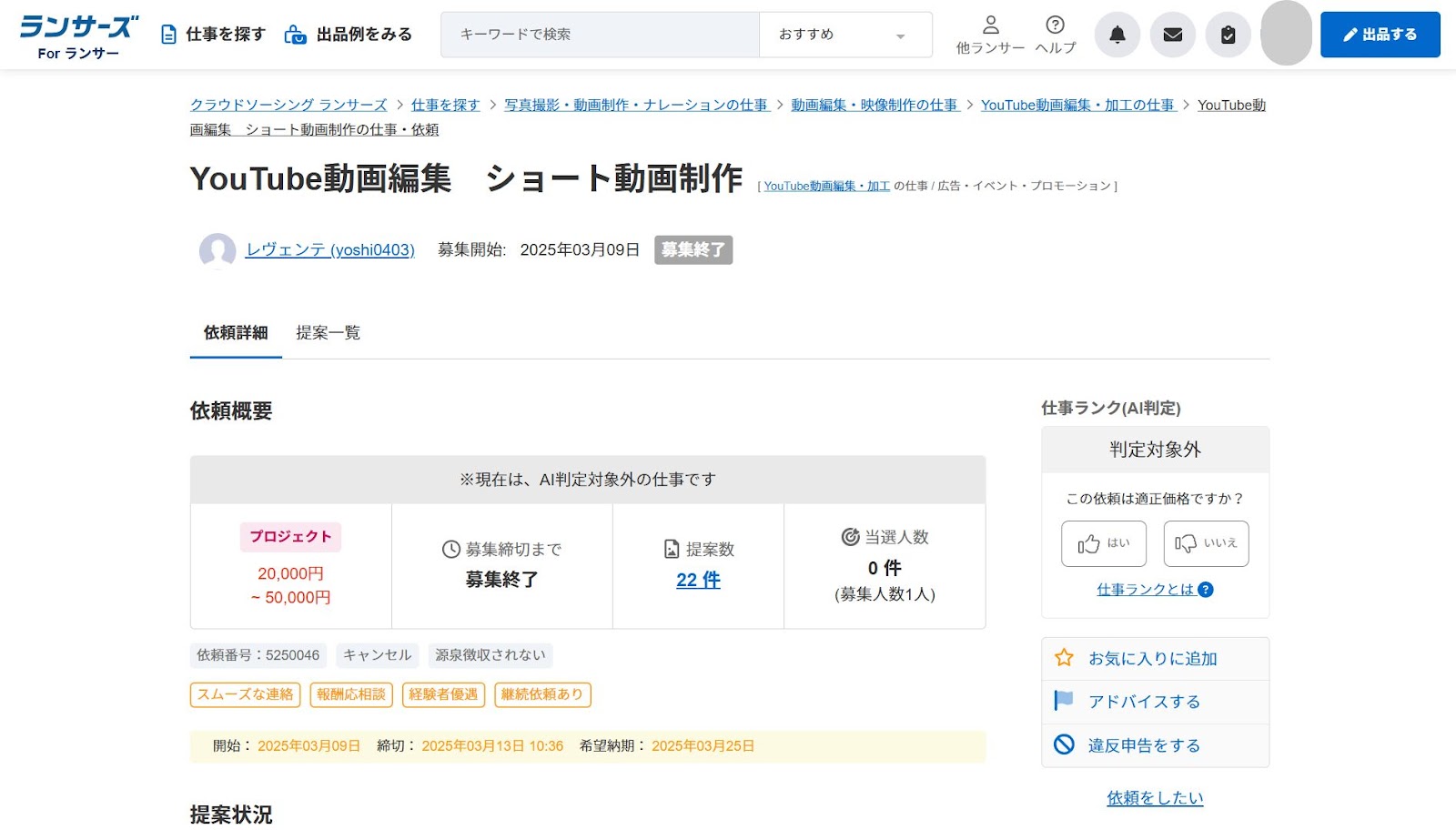
Task: Click the gray user avatar circle
Action: 1286,33
